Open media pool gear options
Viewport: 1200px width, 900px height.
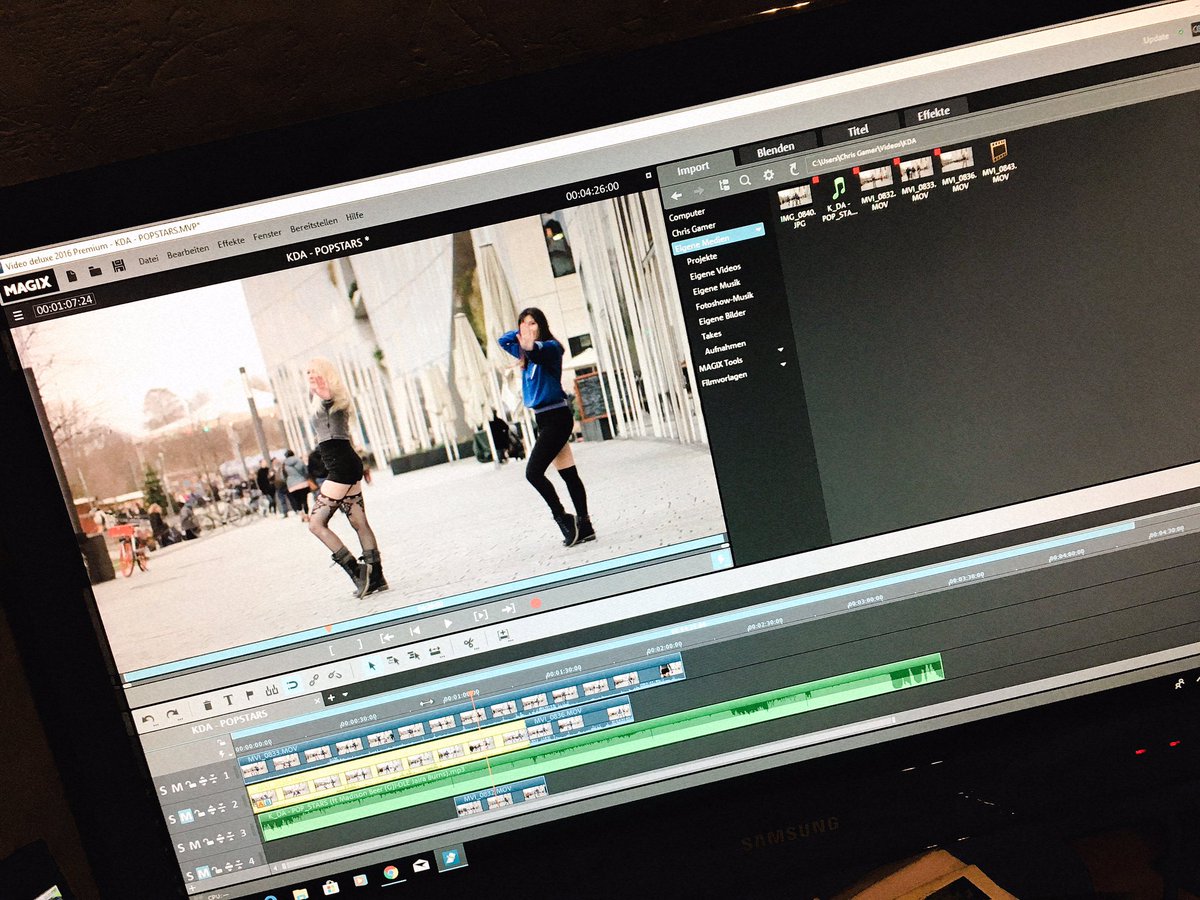tap(768, 175)
